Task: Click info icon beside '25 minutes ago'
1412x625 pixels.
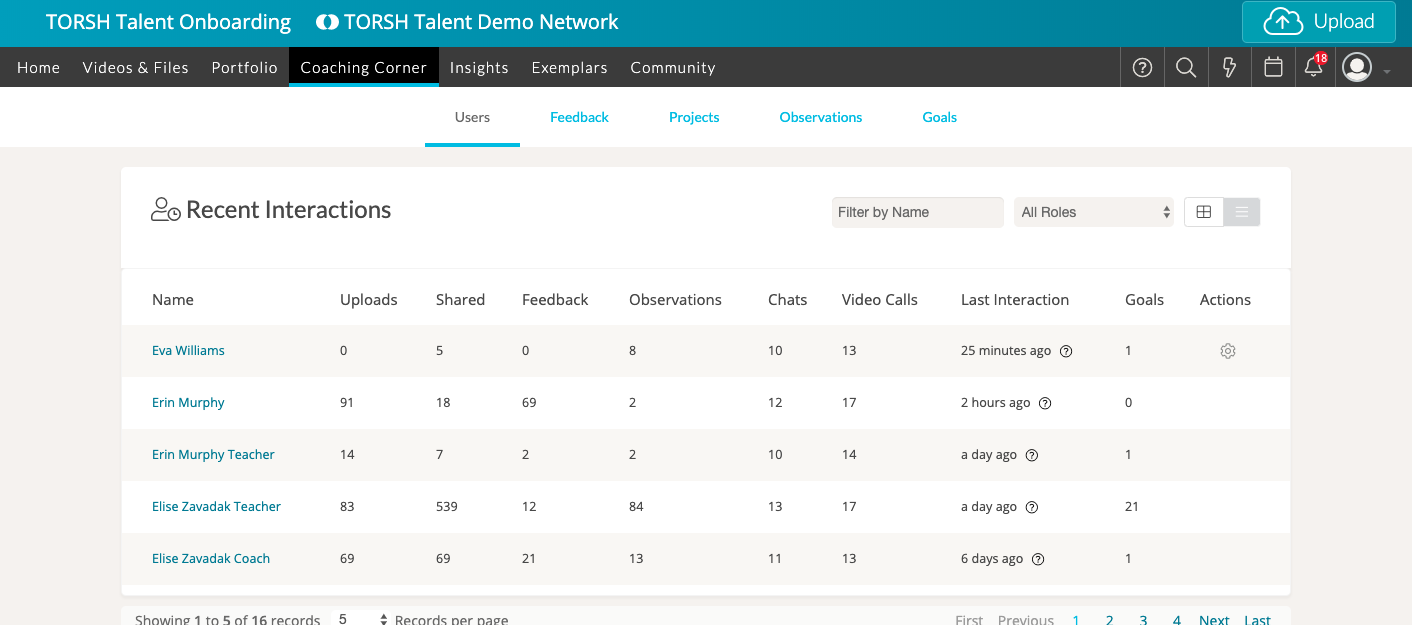Action: pyautogui.click(x=1066, y=351)
